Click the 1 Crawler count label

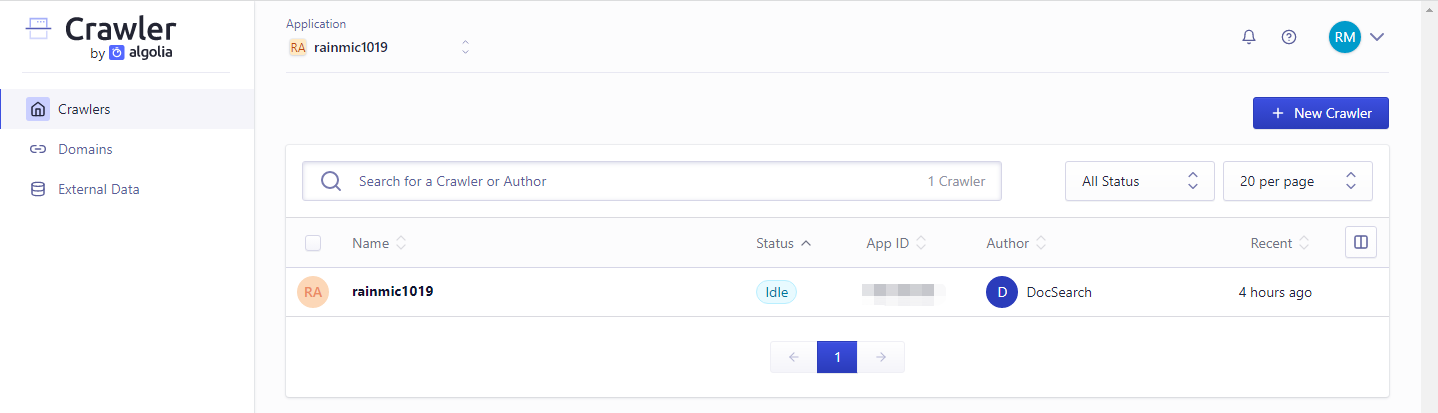pyautogui.click(x=956, y=181)
